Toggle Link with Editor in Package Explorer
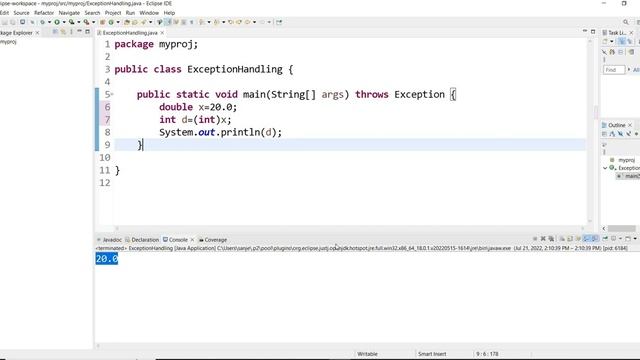 pos(63,32)
